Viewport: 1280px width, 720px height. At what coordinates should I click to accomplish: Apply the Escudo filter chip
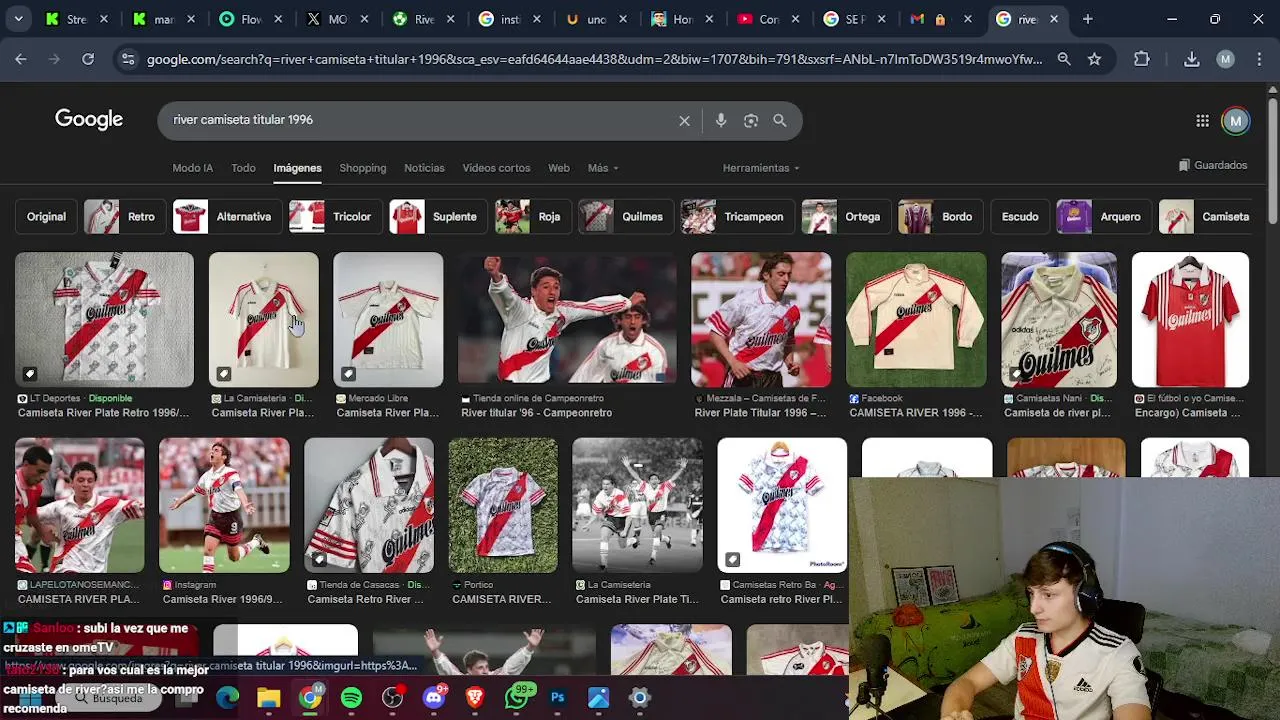[1020, 217]
